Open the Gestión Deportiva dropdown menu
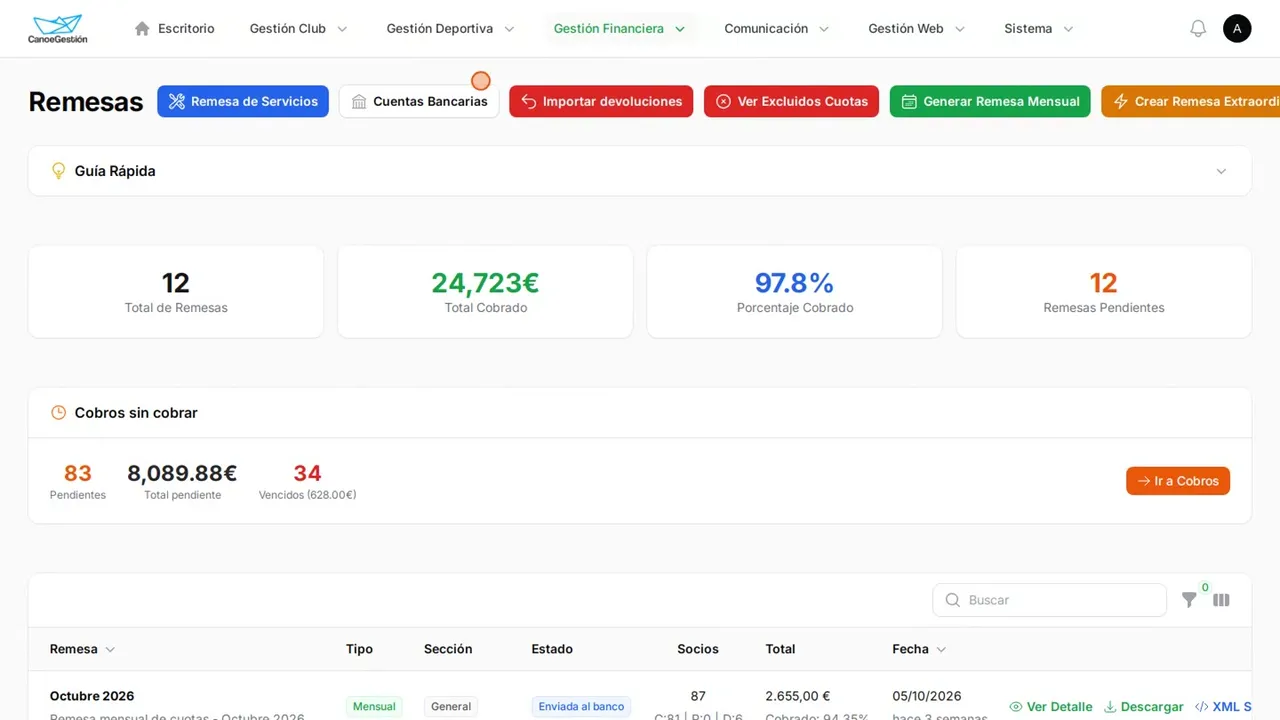Image resolution: width=1280 pixels, height=720 pixels. pos(450,29)
